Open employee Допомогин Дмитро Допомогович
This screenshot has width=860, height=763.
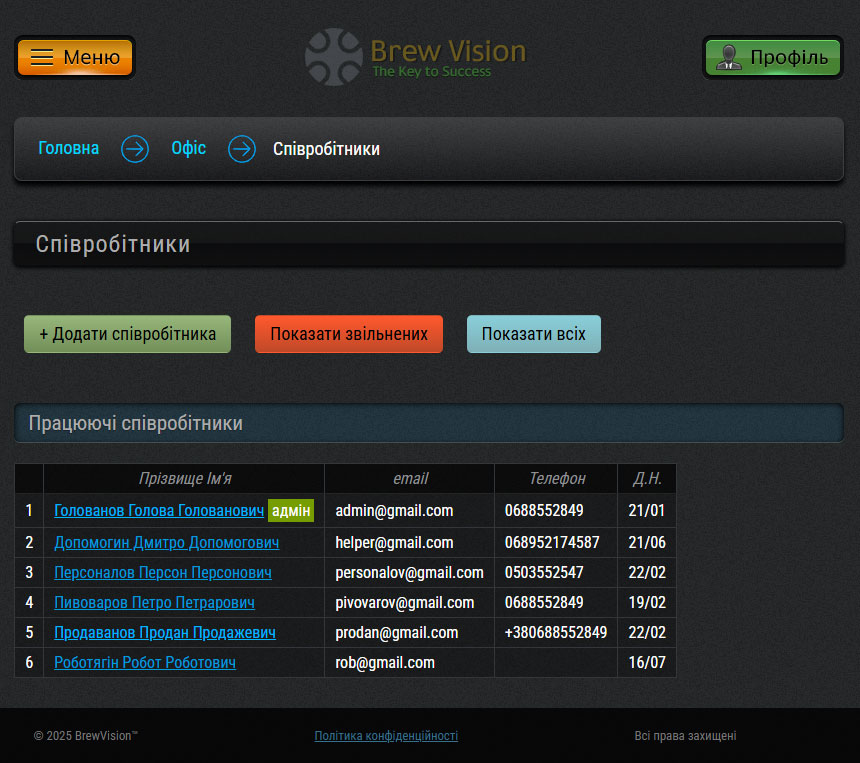click(x=166, y=543)
